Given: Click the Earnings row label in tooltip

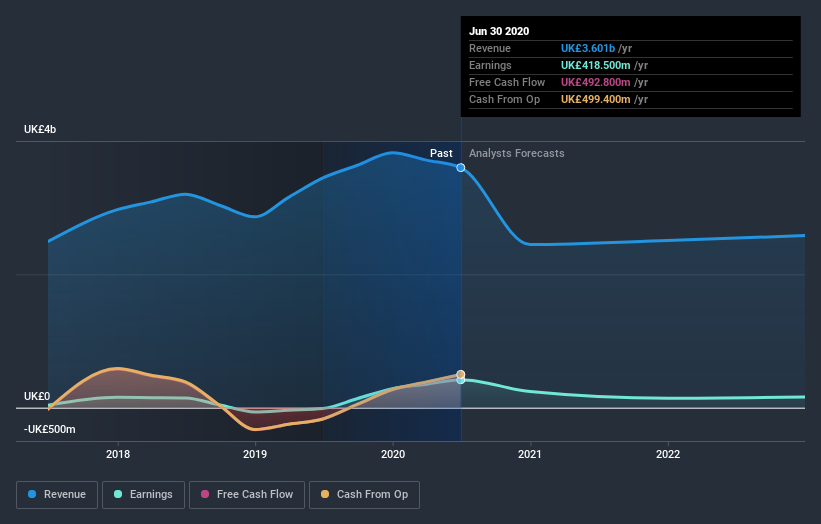Looking at the screenshot, I should 490,65.
